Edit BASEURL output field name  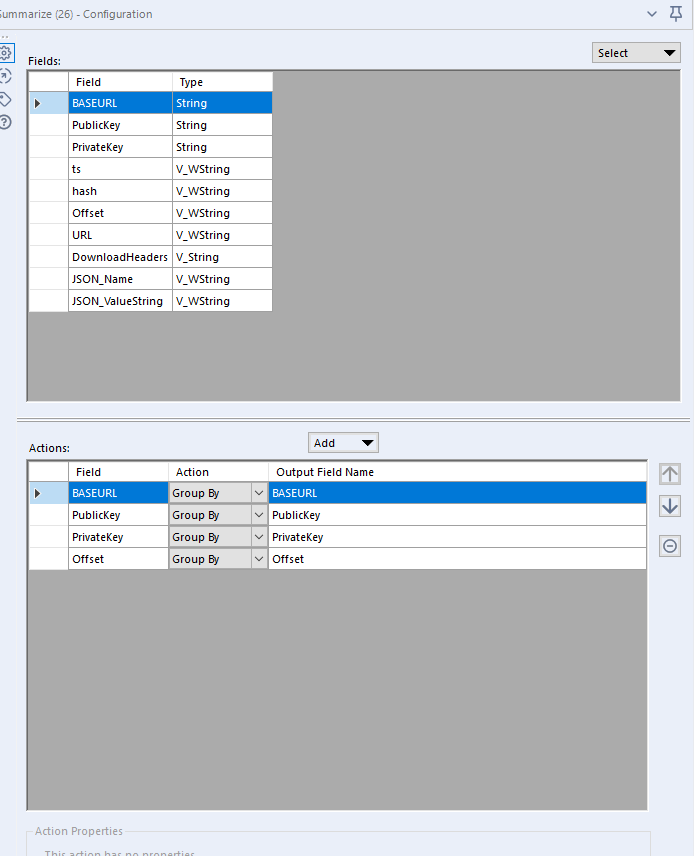457,493
